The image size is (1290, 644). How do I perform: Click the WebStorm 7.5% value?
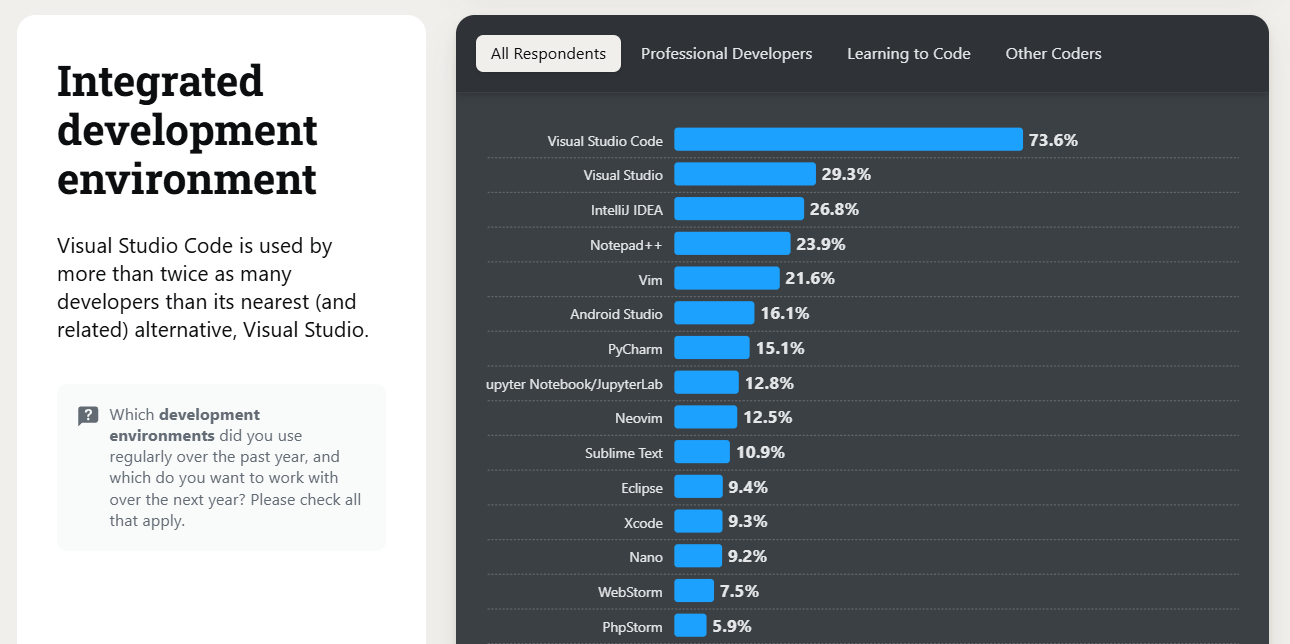click(738, 591)
